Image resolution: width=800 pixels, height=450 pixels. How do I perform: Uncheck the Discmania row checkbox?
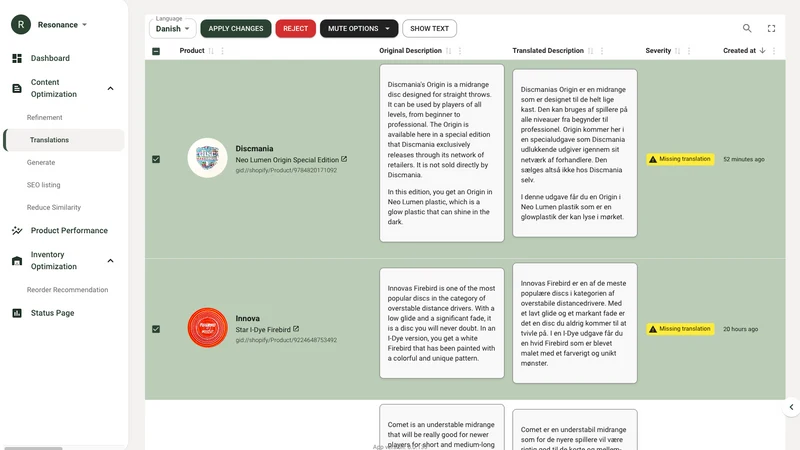[x=156, y=159]
